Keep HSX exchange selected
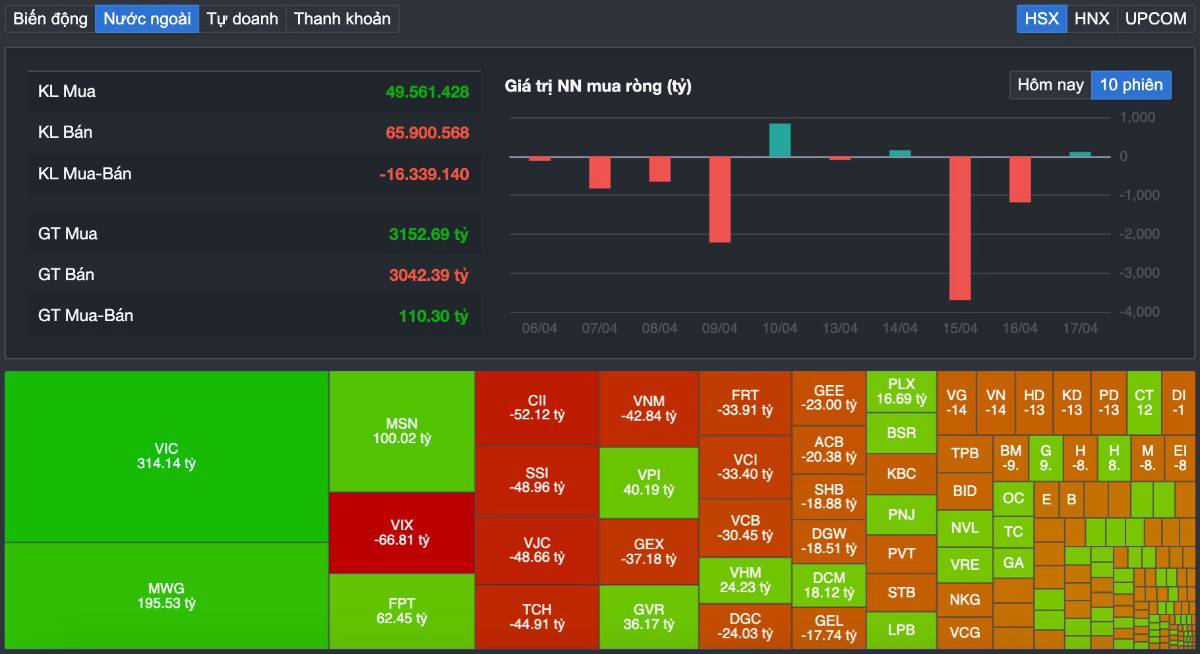The width and height of the screenshot is (1200, 654). [1040, 18]
